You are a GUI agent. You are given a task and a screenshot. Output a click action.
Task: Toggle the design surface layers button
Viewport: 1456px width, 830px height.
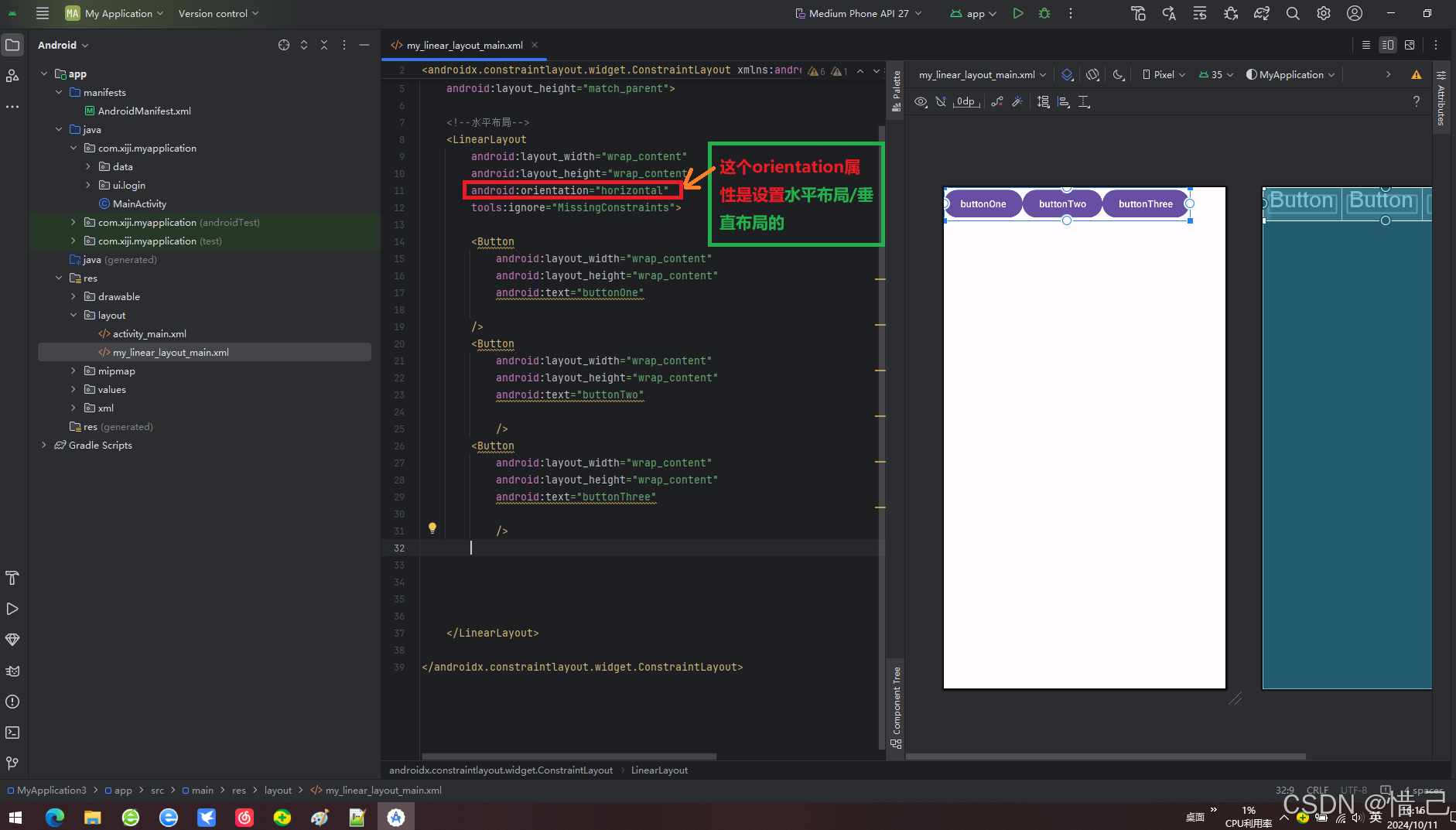click(1068, 75)
